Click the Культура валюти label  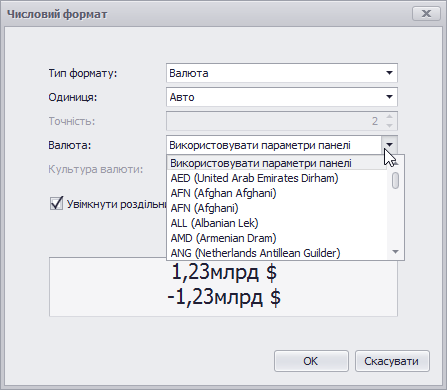(96, 169)
